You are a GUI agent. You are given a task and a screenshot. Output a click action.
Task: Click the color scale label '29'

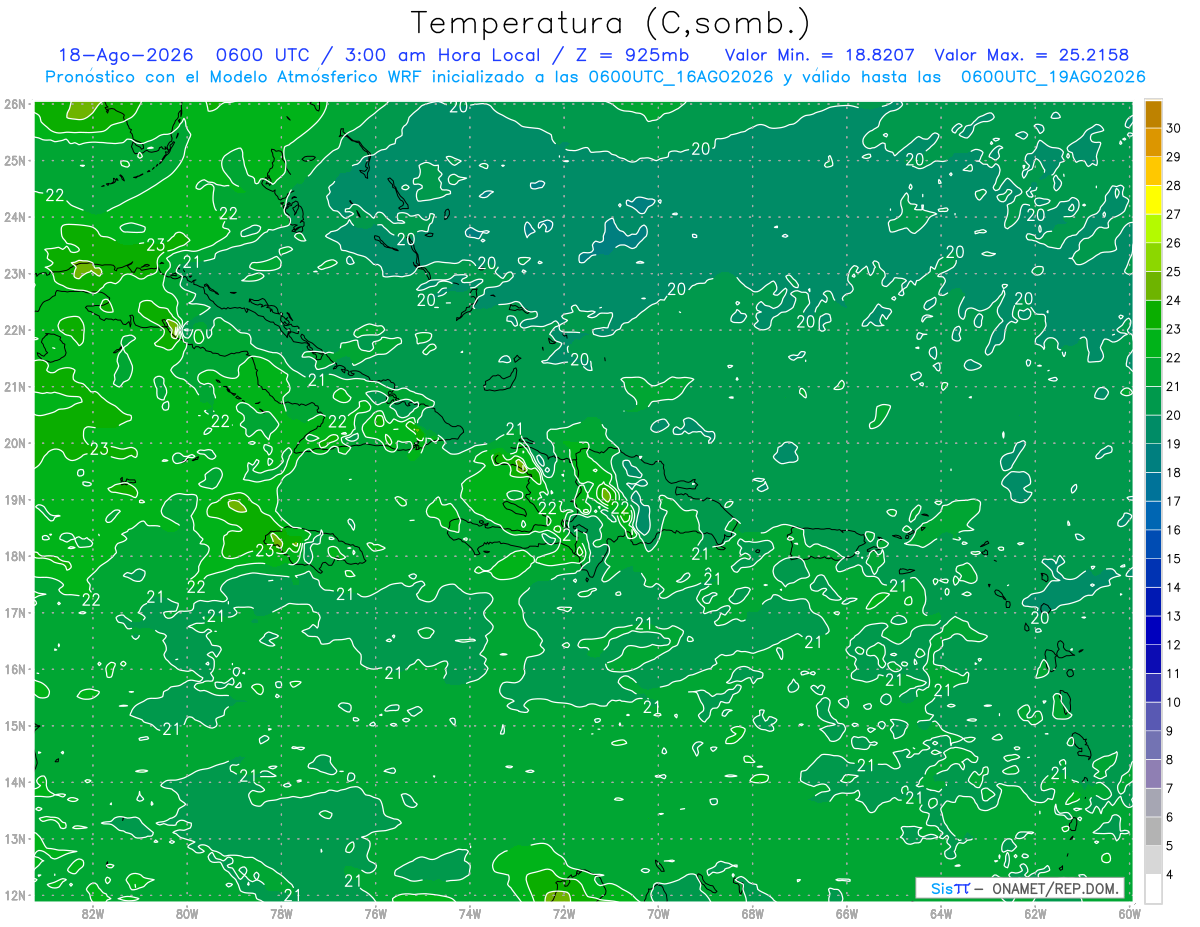1173,157
